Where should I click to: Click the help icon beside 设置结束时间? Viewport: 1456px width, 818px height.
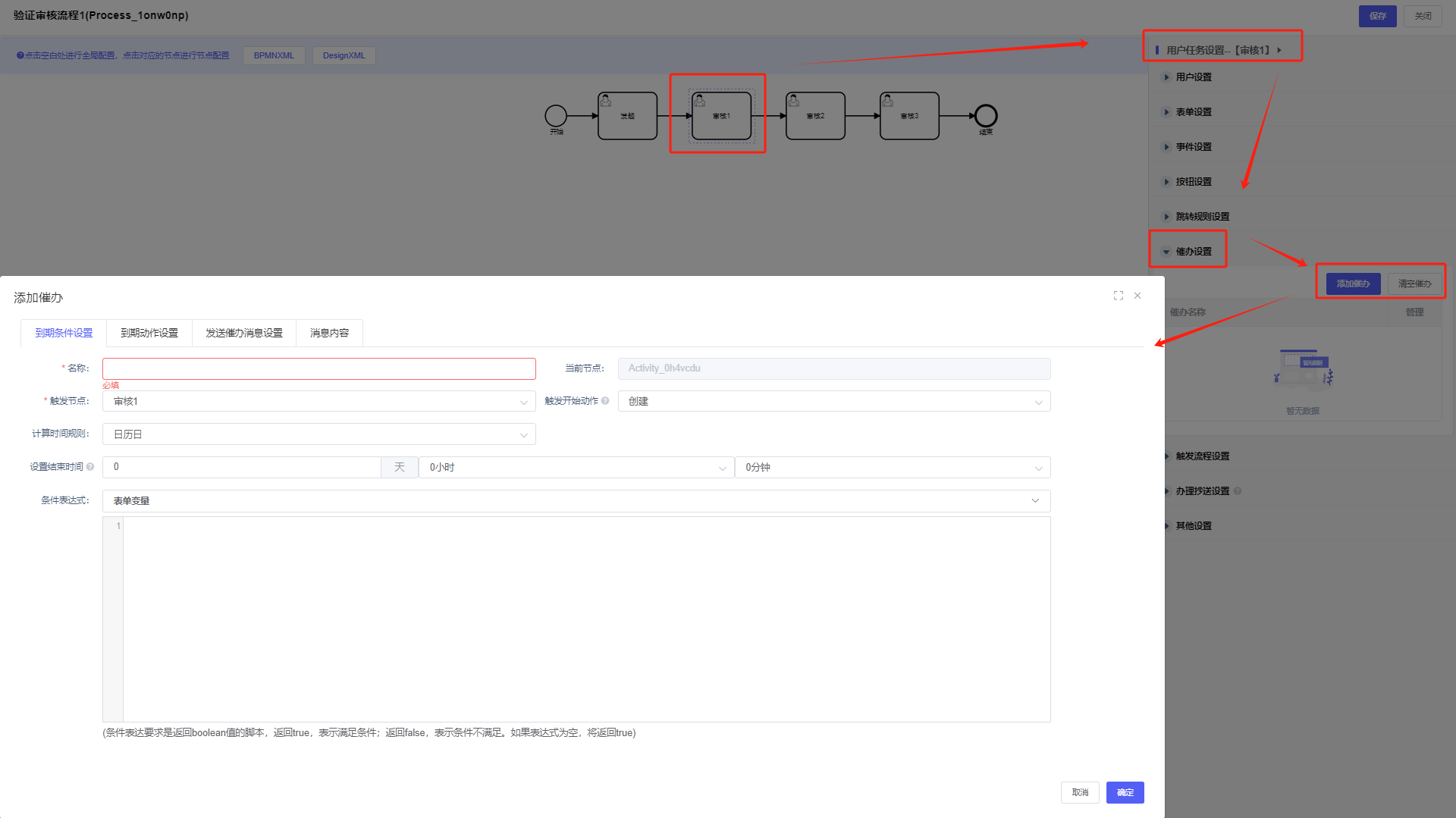[x=90, y=467]
